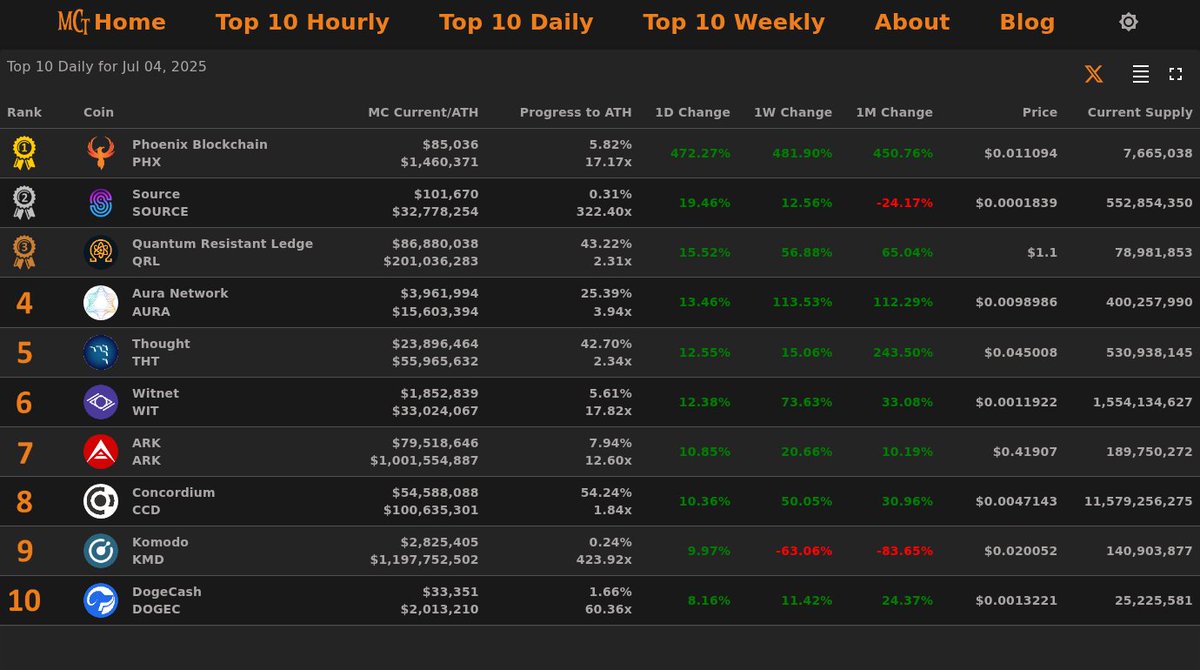Click the silver second-place medal icon

click(x=24, y=203)
